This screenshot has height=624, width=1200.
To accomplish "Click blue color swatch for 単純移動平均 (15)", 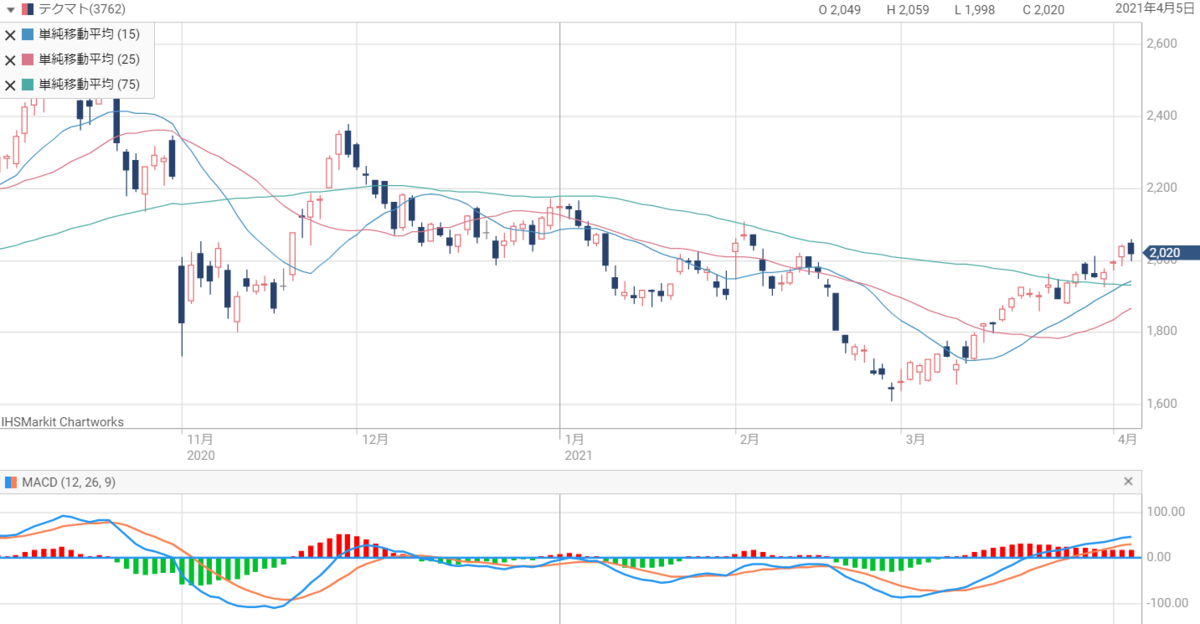I will (x=29, y=35).
